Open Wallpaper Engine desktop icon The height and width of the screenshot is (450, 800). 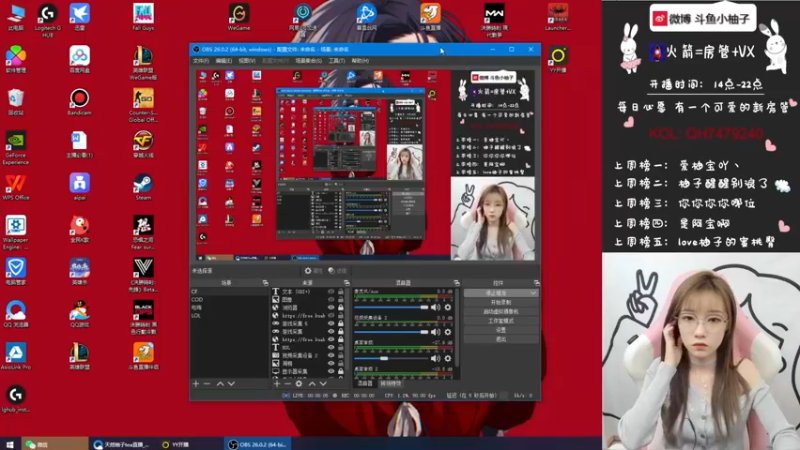pos(16,233)
